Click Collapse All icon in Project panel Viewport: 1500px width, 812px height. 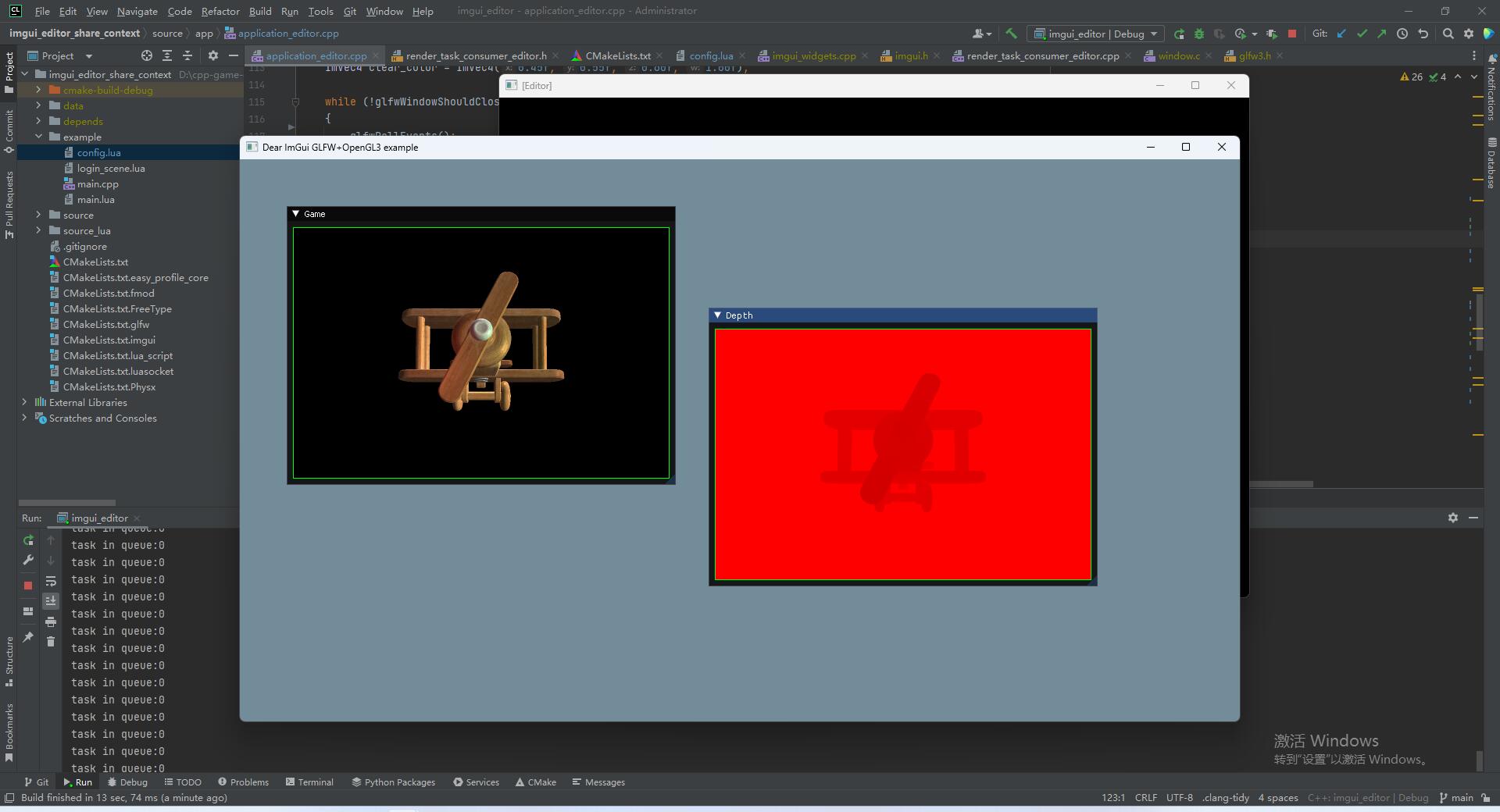pyautogui.click(x=187, y=55)
